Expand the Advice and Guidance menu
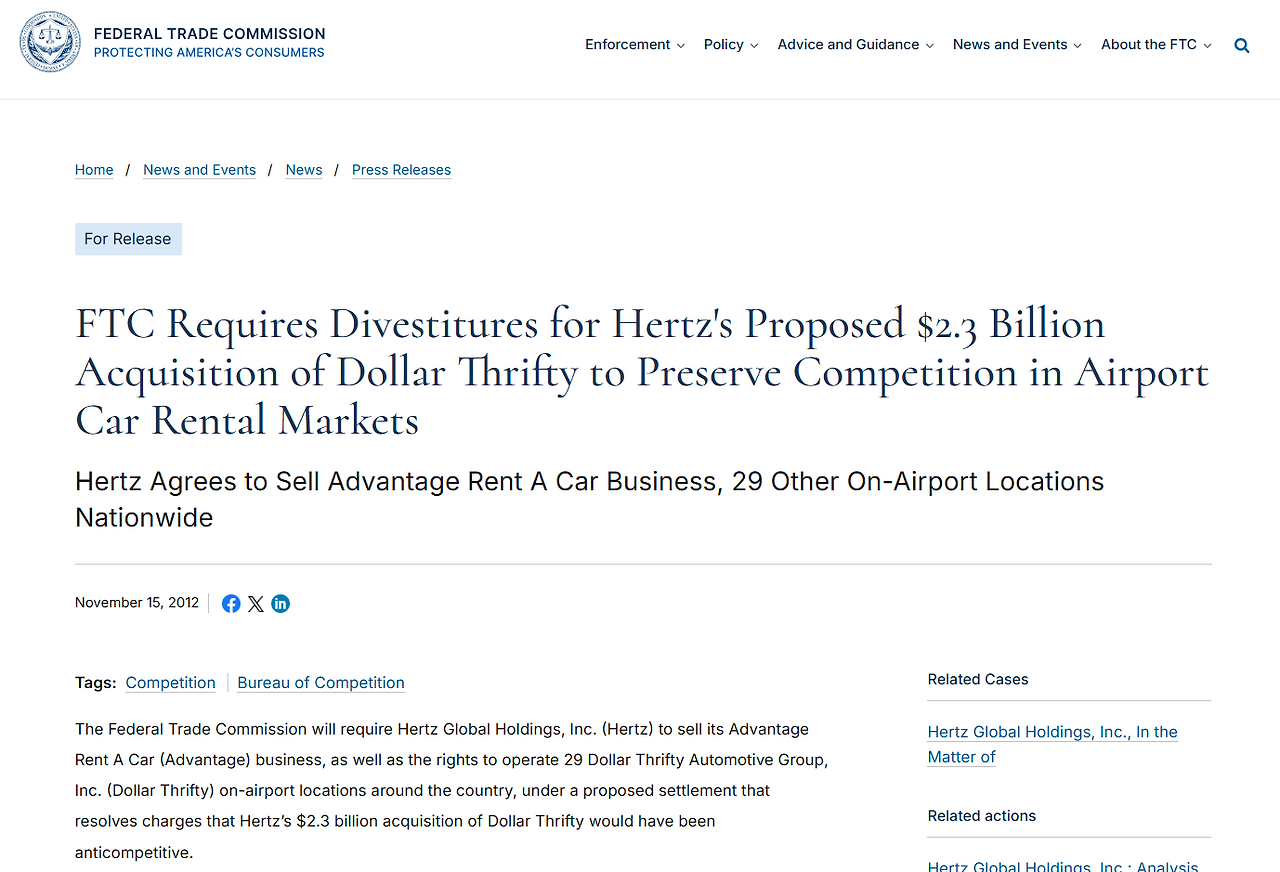 (x=856, y=45)
